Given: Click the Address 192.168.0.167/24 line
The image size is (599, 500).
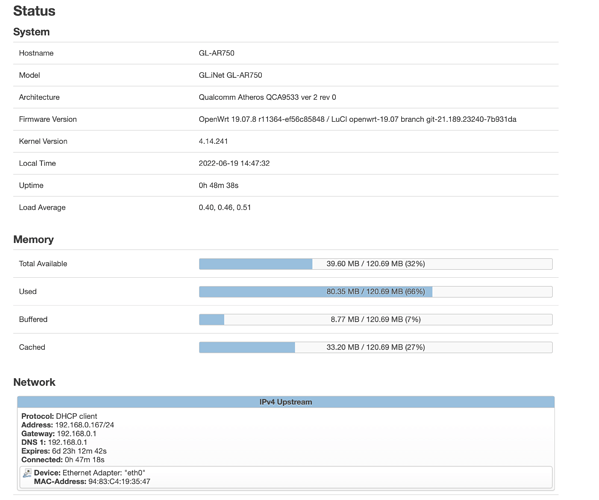Looking at the screenshot, I should (68, 425).
